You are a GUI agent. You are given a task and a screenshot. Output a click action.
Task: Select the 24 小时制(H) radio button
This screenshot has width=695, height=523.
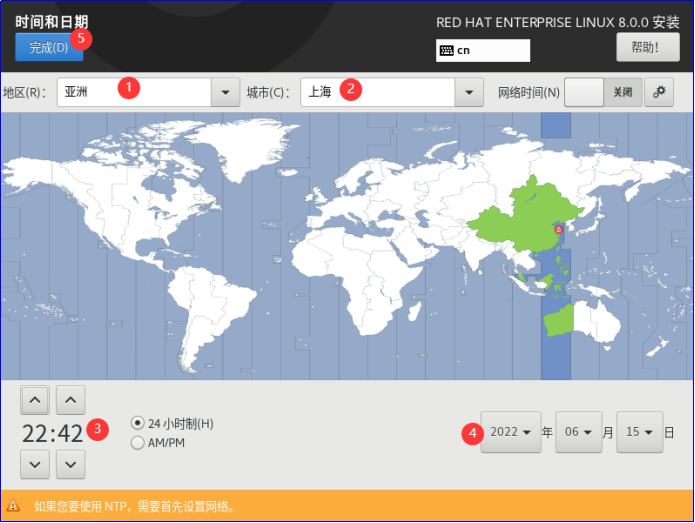(138, 423)
